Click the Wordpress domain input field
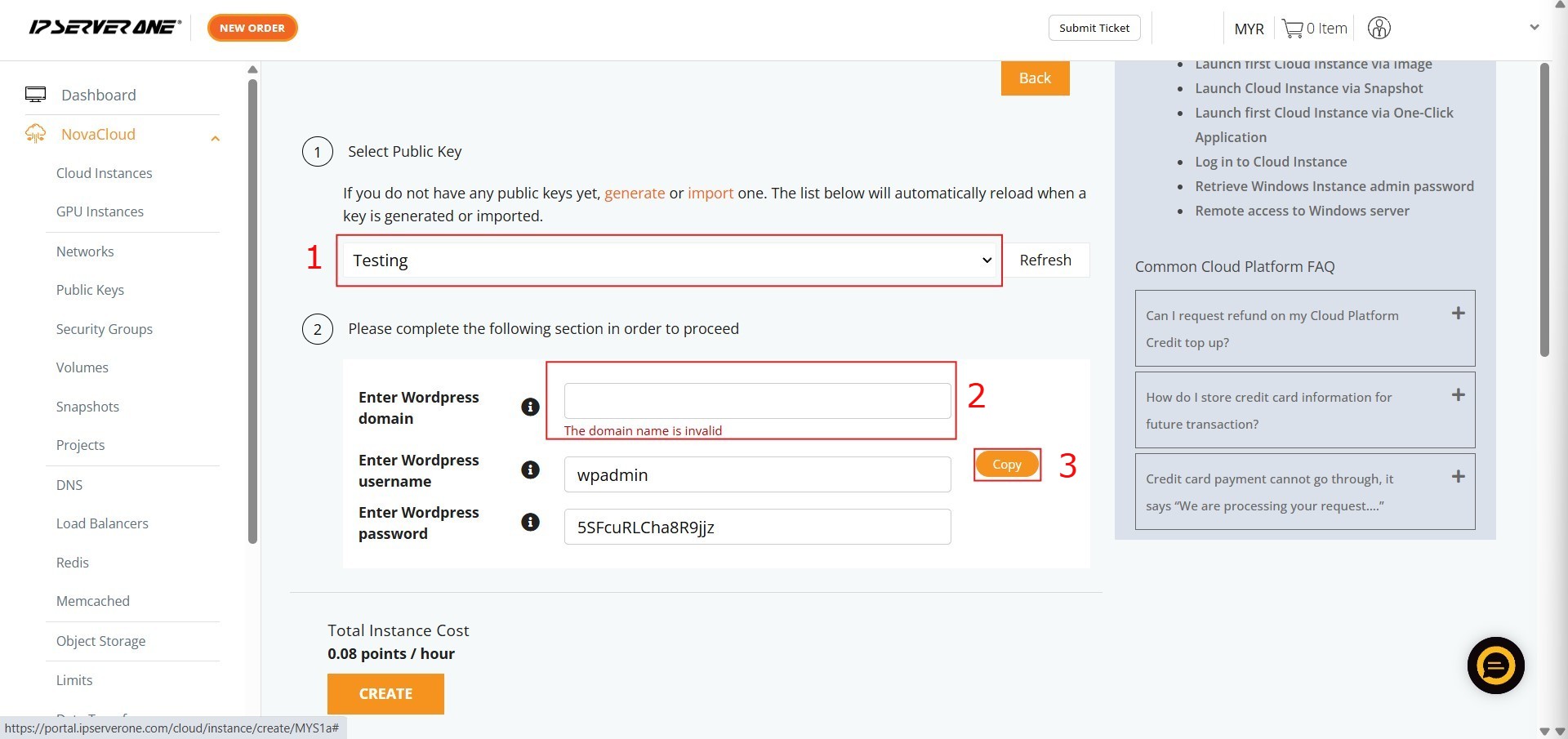The image size is (1568, 739). click(x=757, y=401)
